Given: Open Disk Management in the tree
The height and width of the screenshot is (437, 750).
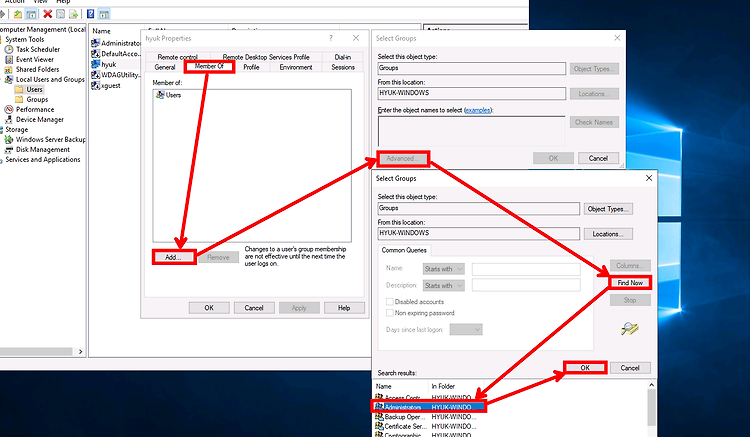Looking at the screenshot, I should click(37, 150).
